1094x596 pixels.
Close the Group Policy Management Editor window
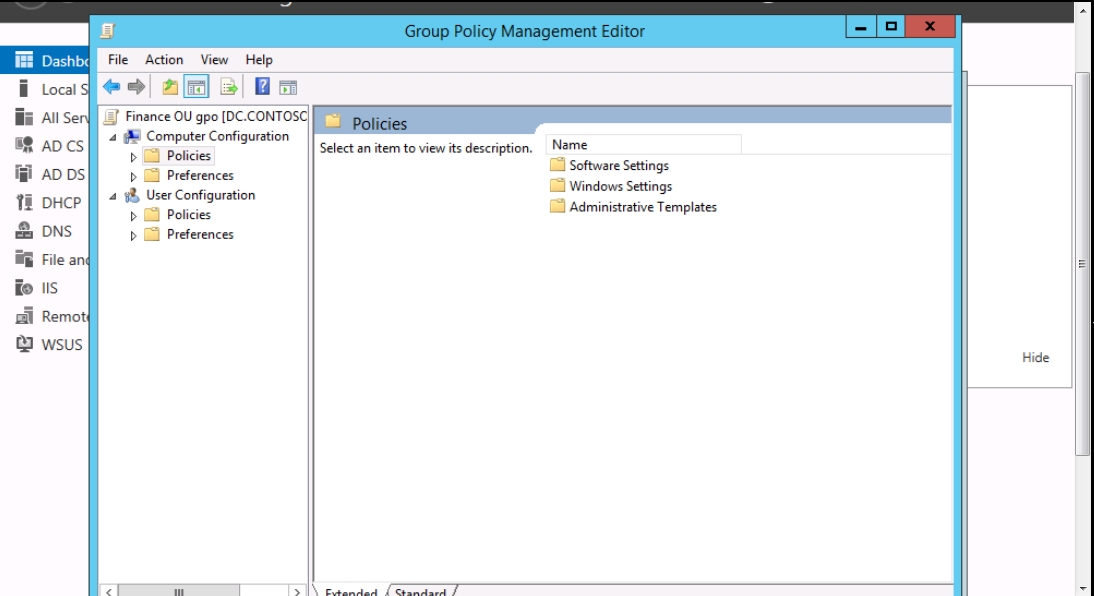pos(930,27)
